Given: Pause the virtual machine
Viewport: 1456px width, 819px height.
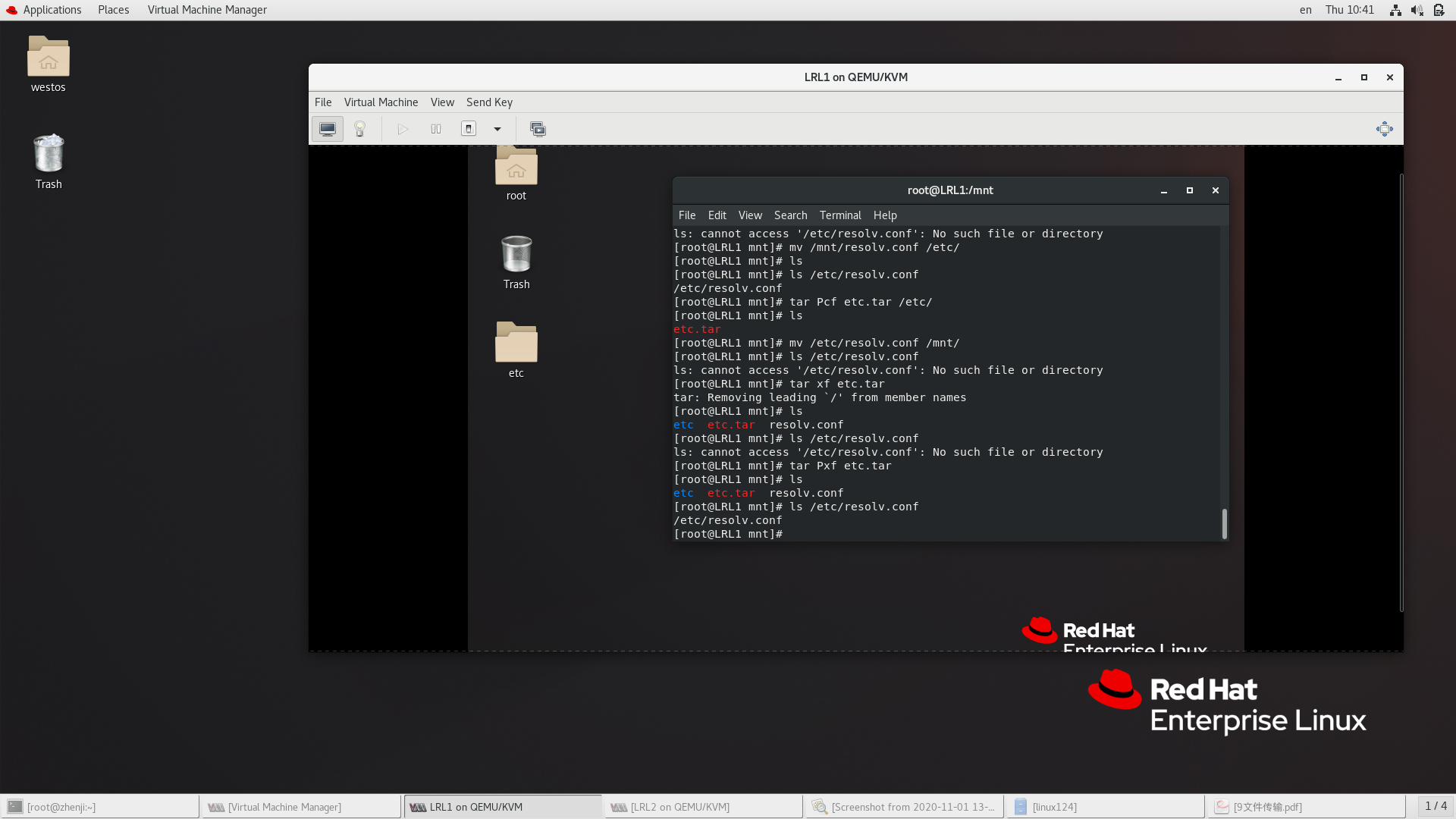Looking at the screenshot, I should (x=436, y=129).
